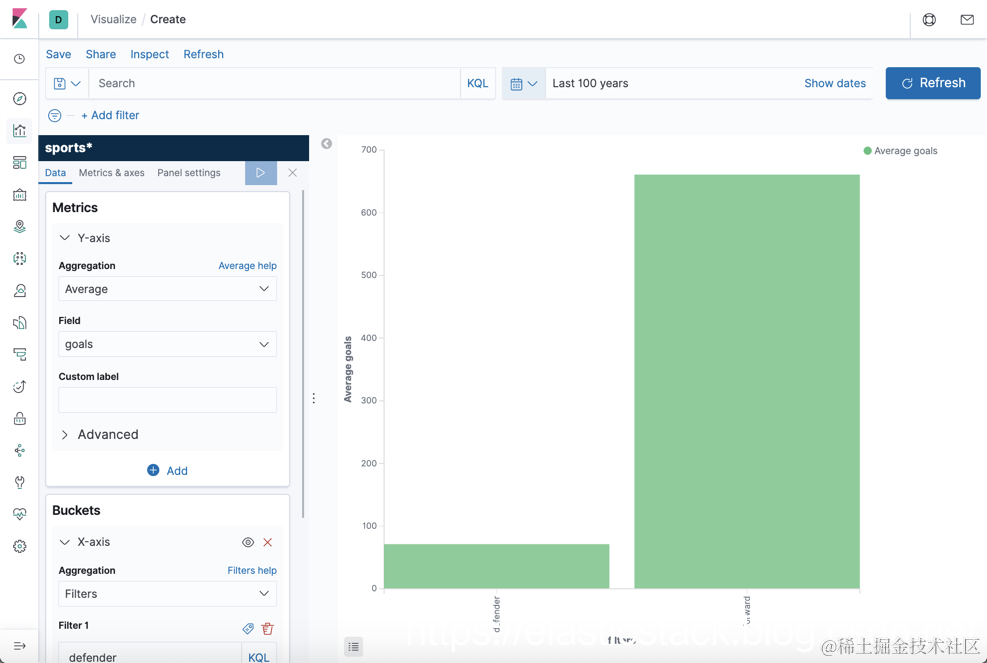Open the Management gear icon
Image resolution: width=987 pixels, height=663 pixels.
point(20,546)
